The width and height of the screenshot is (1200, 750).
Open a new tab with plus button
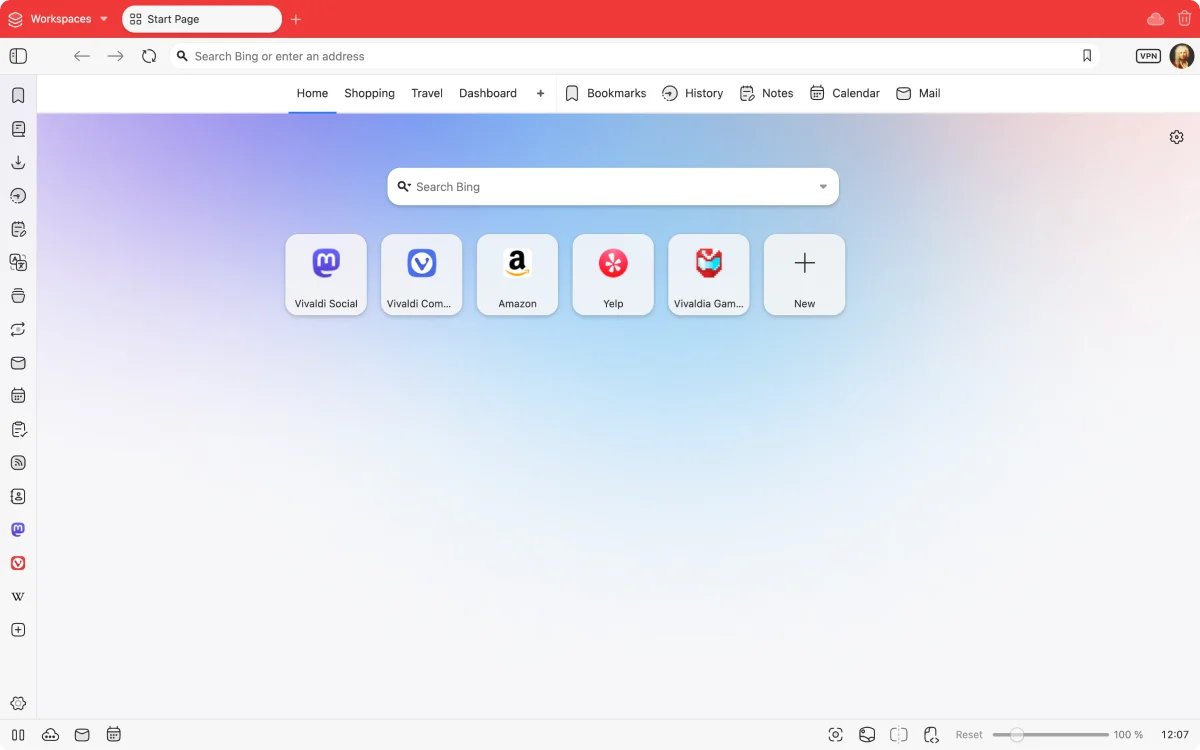296,19
